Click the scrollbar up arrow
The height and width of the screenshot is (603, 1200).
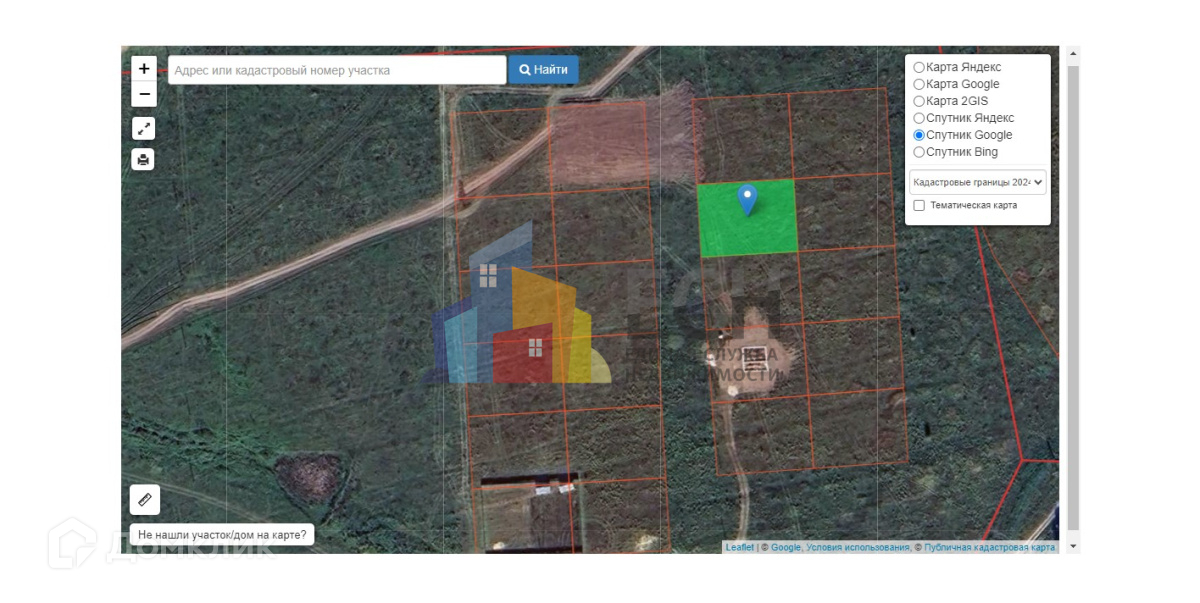(x=1074, y=53)
